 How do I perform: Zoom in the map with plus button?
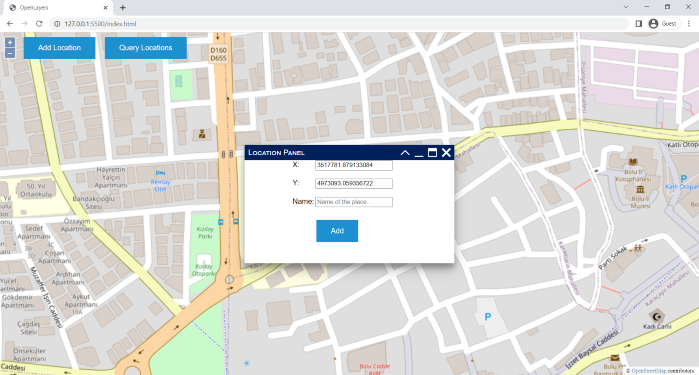(x=10, y=42)
